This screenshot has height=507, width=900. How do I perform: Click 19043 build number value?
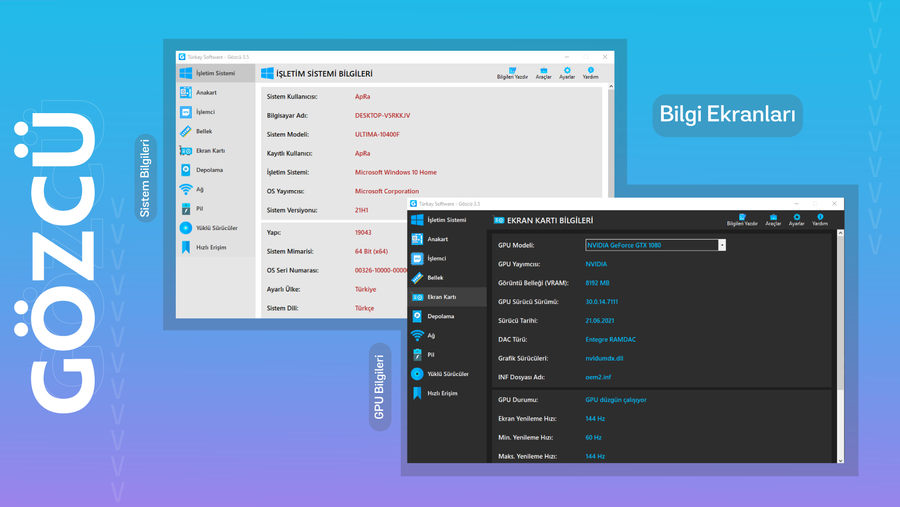point(363,233)
